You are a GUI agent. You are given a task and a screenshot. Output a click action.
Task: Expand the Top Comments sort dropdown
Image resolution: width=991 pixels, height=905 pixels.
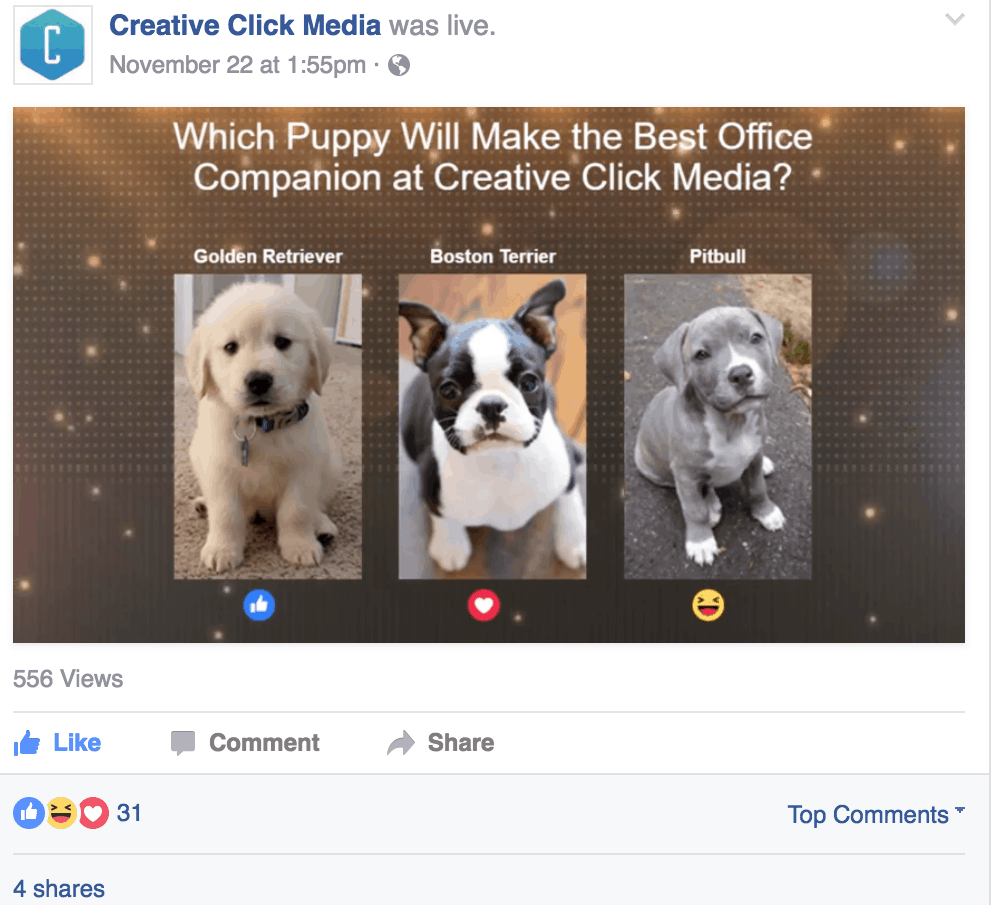876,815
